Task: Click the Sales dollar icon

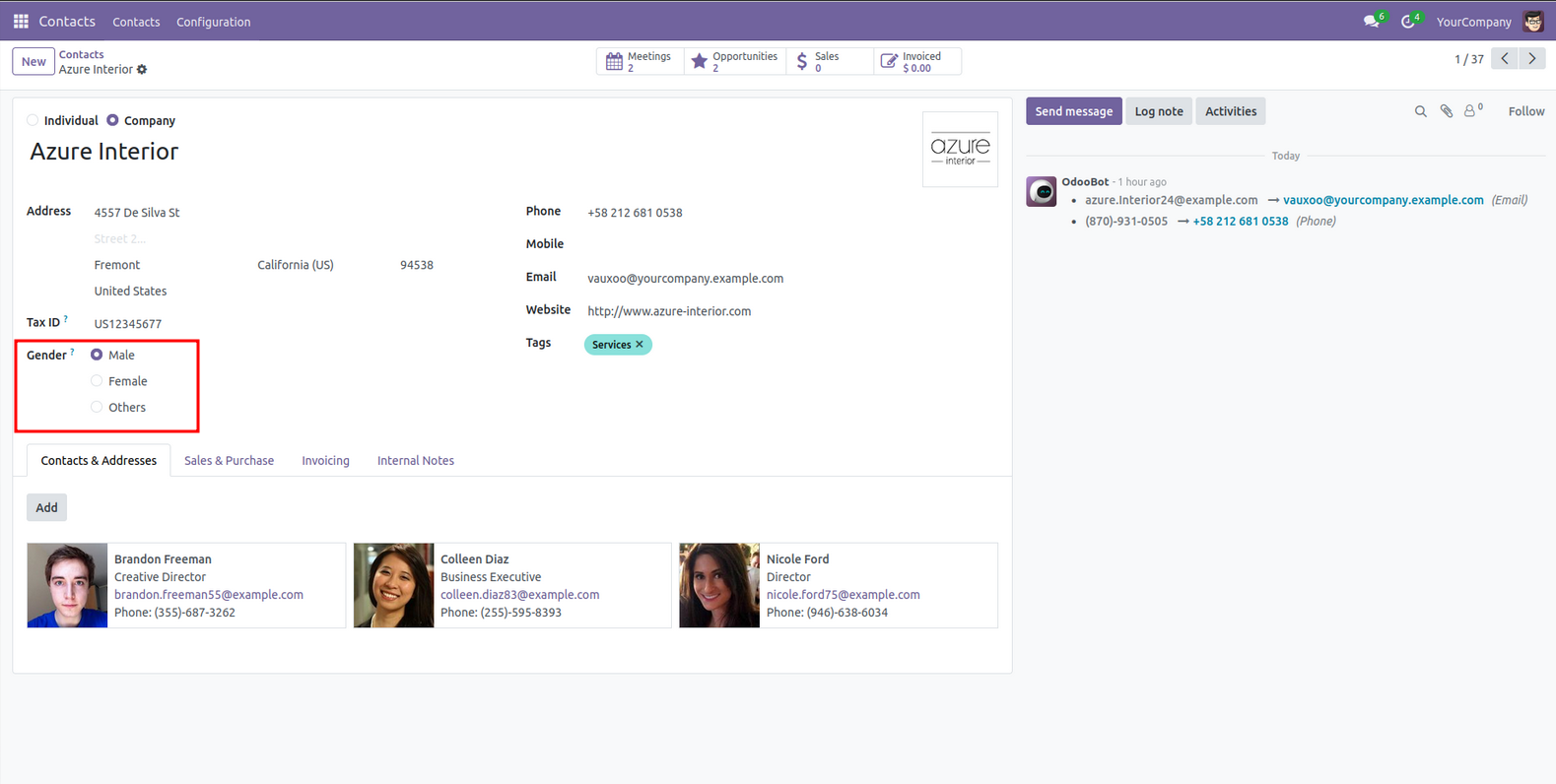Action: 802,62
